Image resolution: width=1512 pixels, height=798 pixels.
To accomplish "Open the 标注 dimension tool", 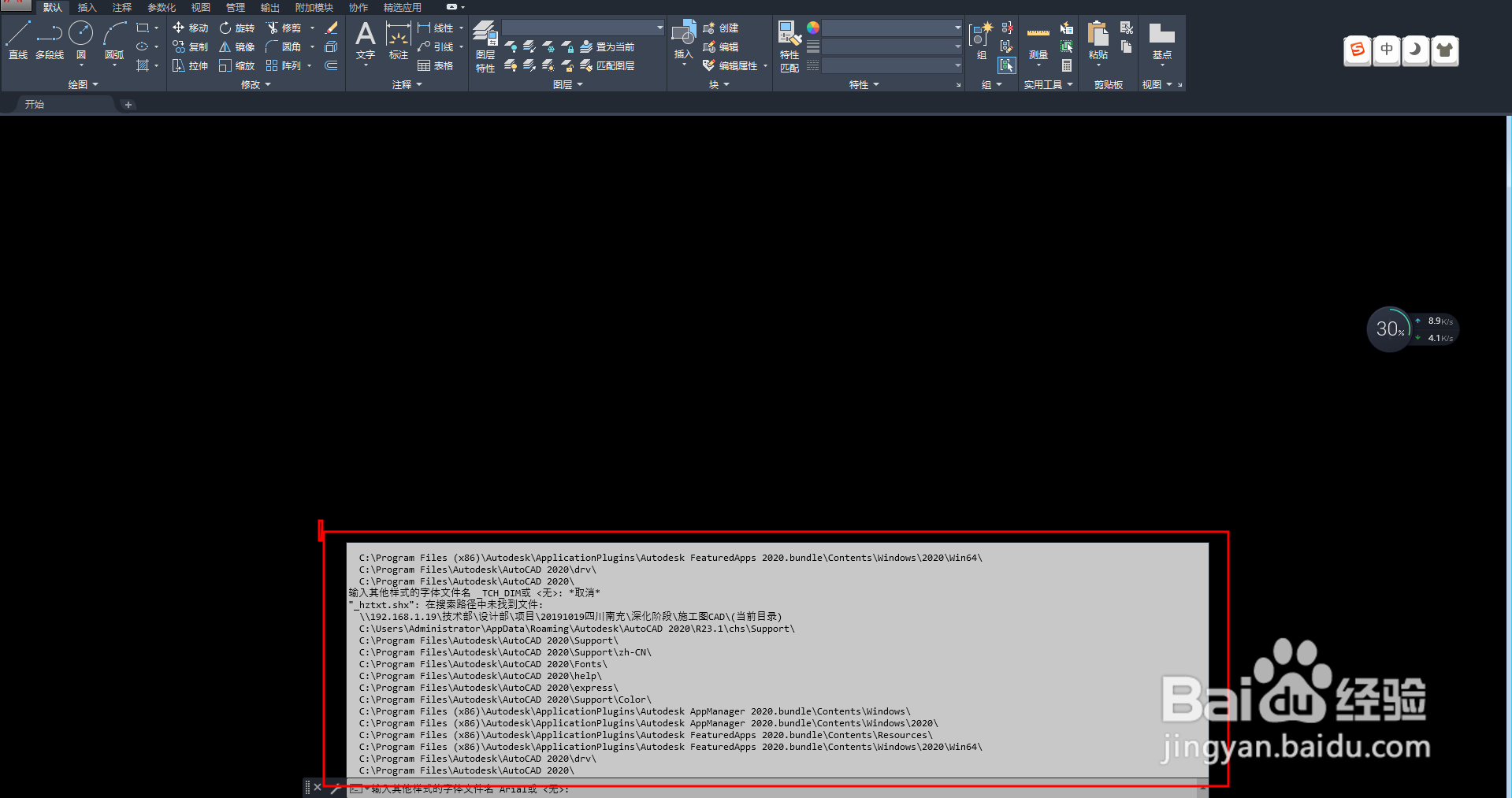I will click(x=399, y=40).
